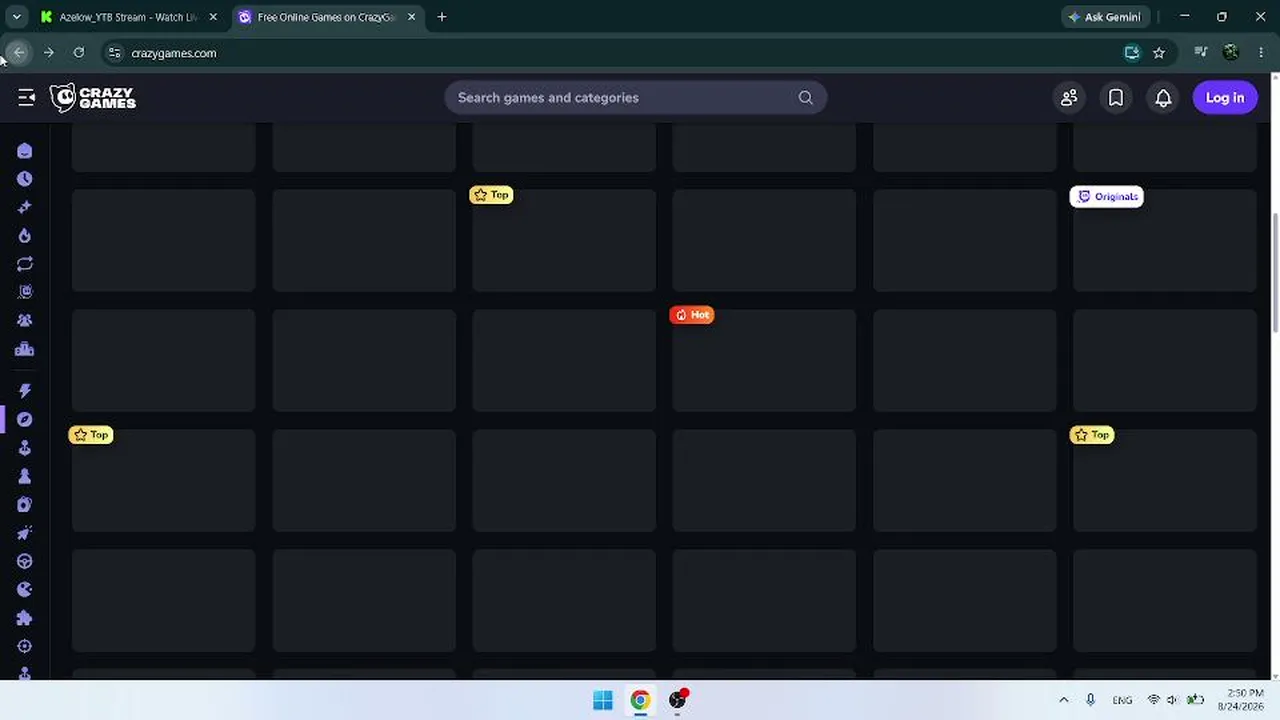The image size is (1280, 720).
Task: Open the recording app icon in taskbar
Action: click(678, 700)
